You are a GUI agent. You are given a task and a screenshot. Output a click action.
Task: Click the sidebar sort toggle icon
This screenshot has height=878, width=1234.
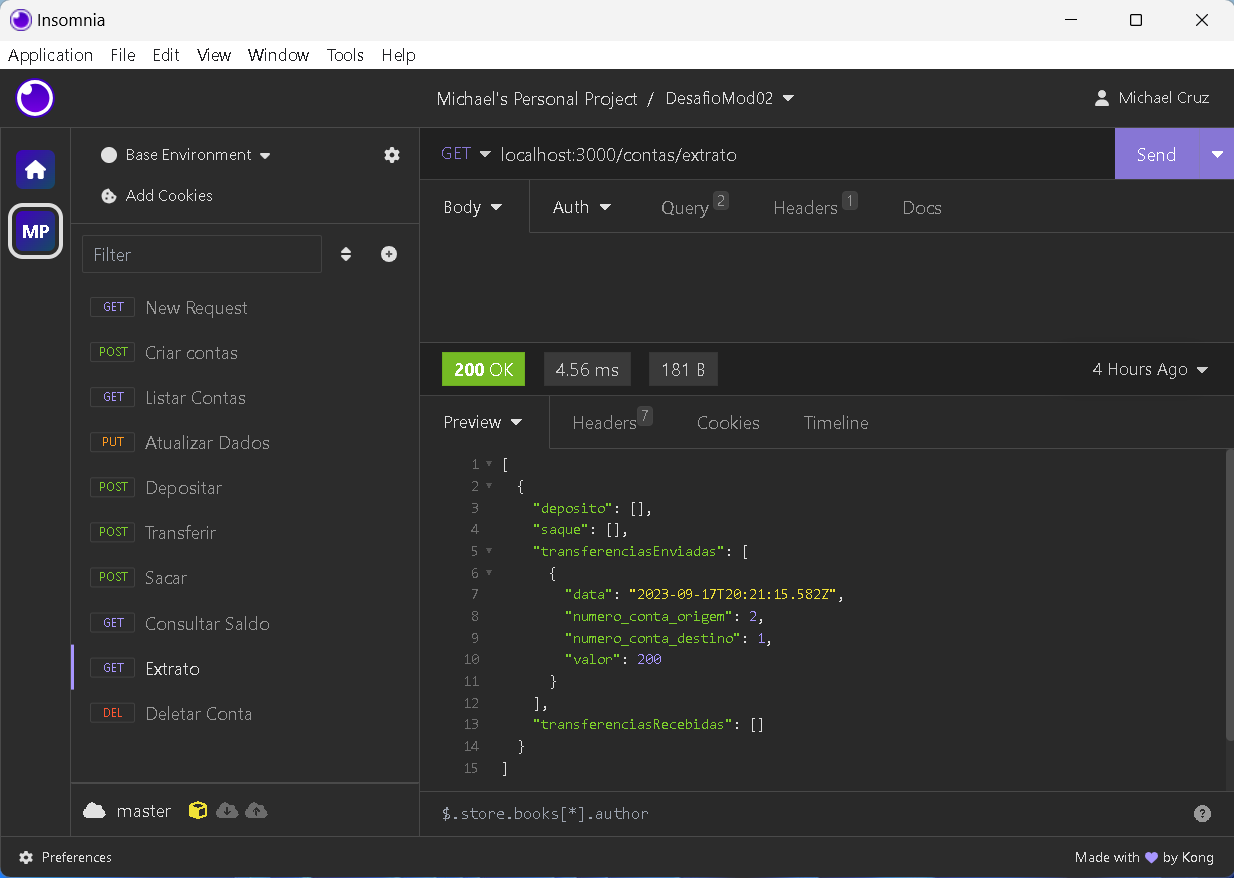tap(346, 254)
